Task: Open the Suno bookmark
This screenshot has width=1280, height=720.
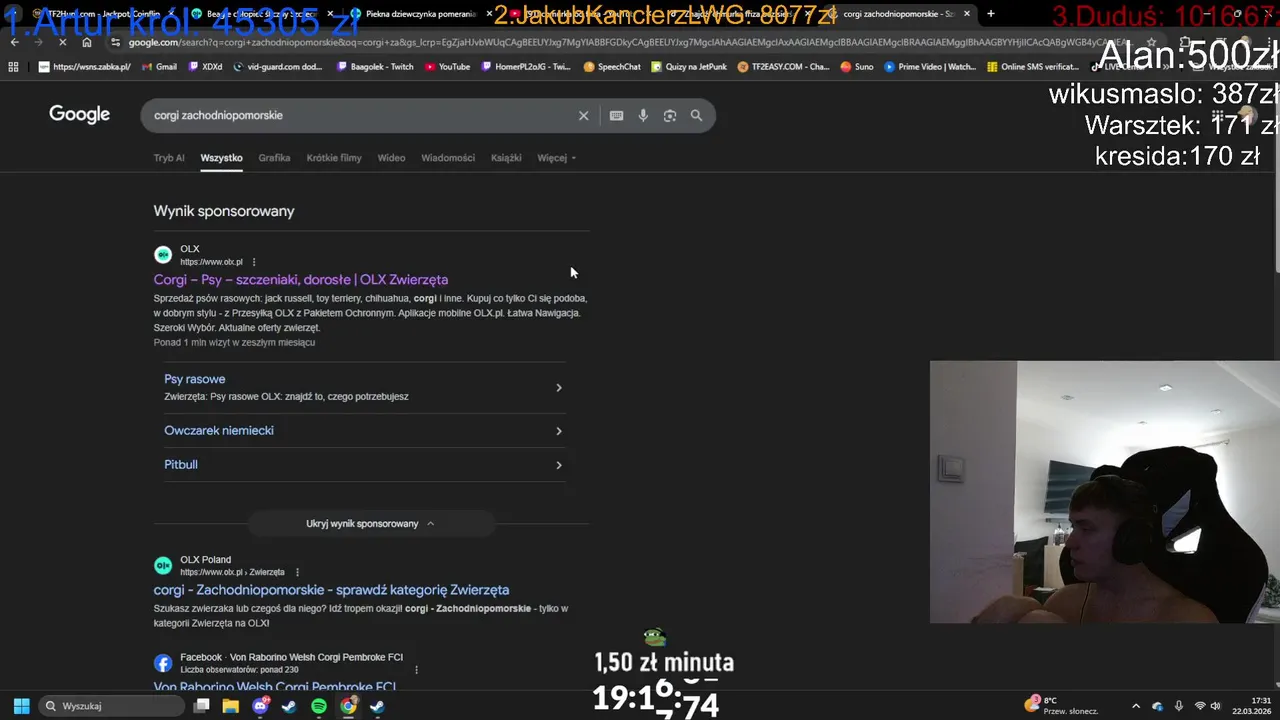Action: 857,67
